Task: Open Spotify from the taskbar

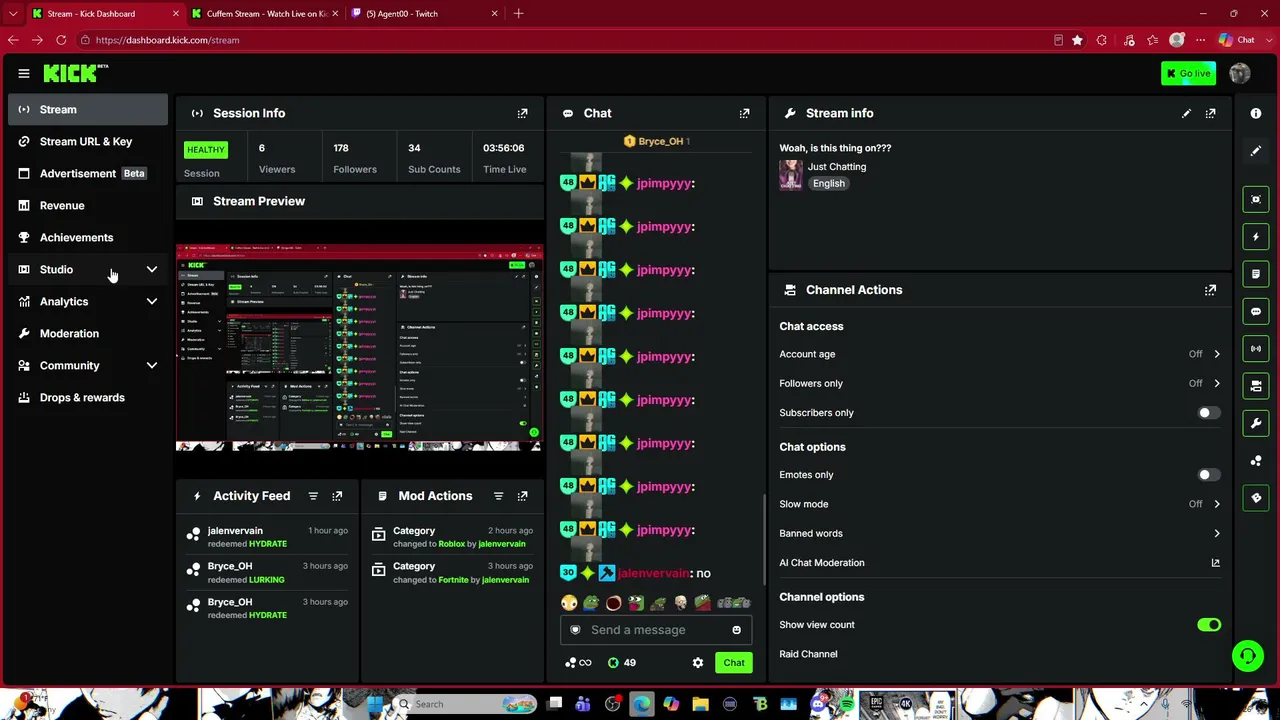Action: [x=846, y=704]
